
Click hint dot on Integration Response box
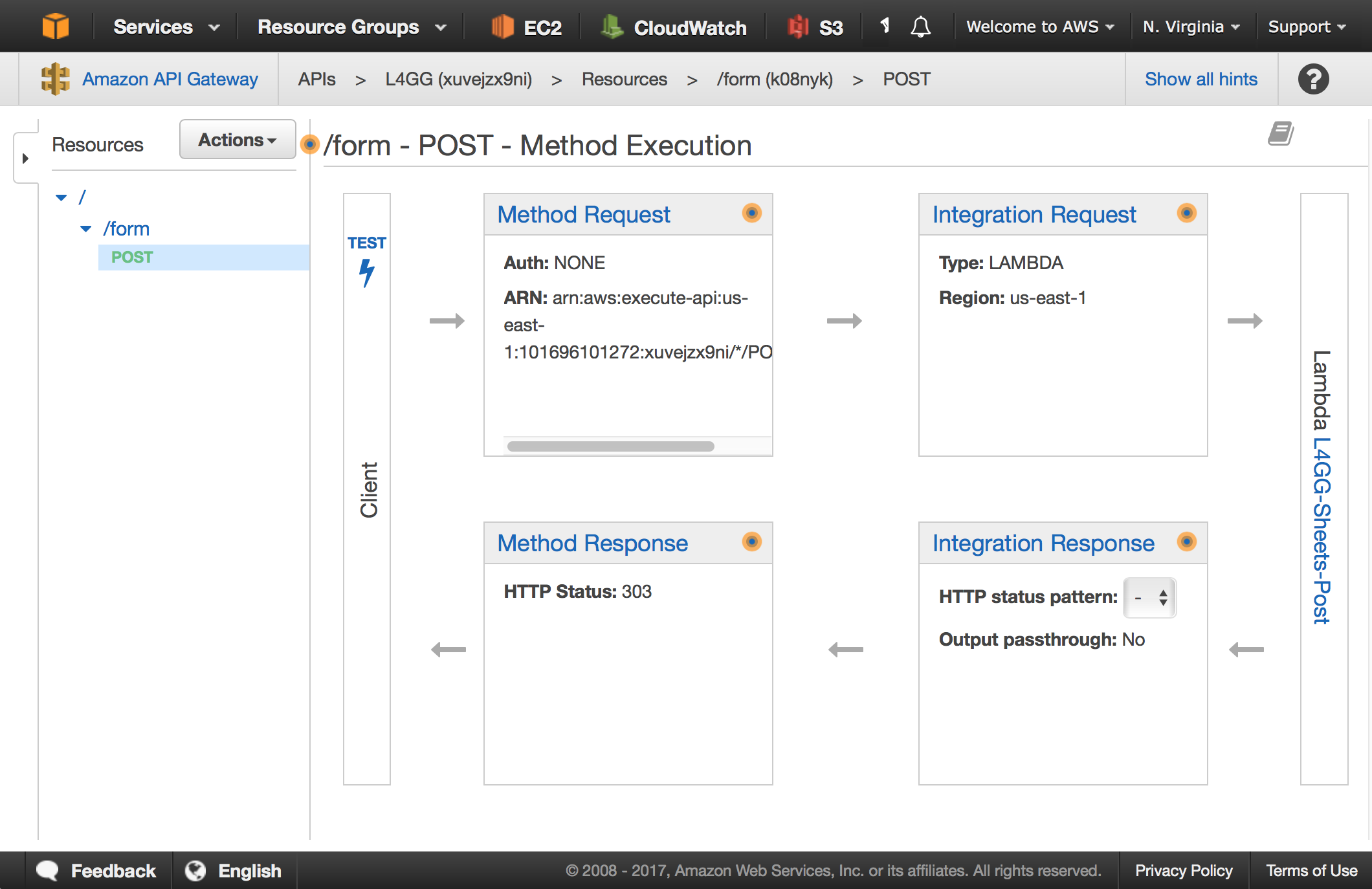coord(1187,542)
